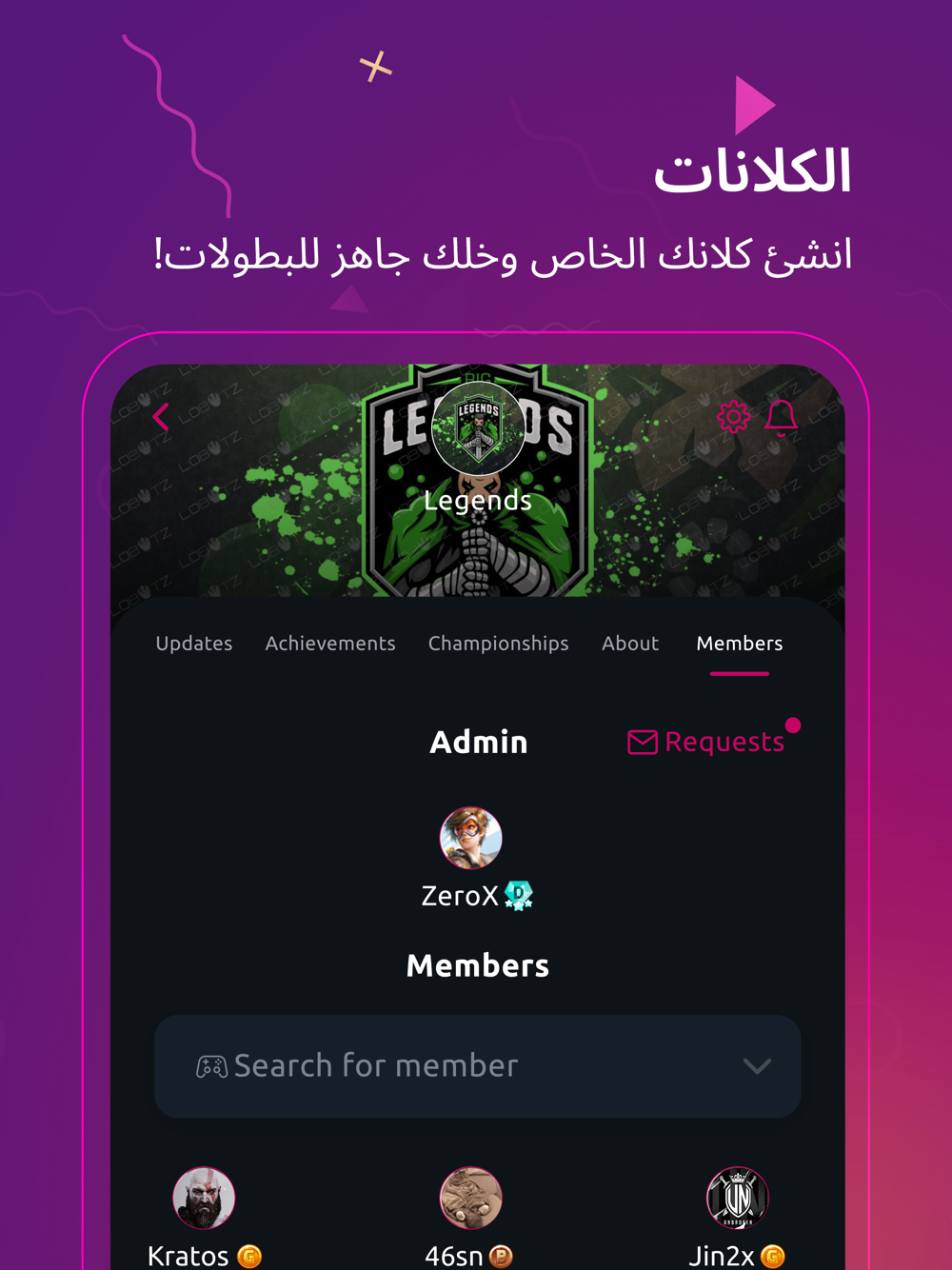Open ZeroX admin profile picture

[x=470, y=838]
